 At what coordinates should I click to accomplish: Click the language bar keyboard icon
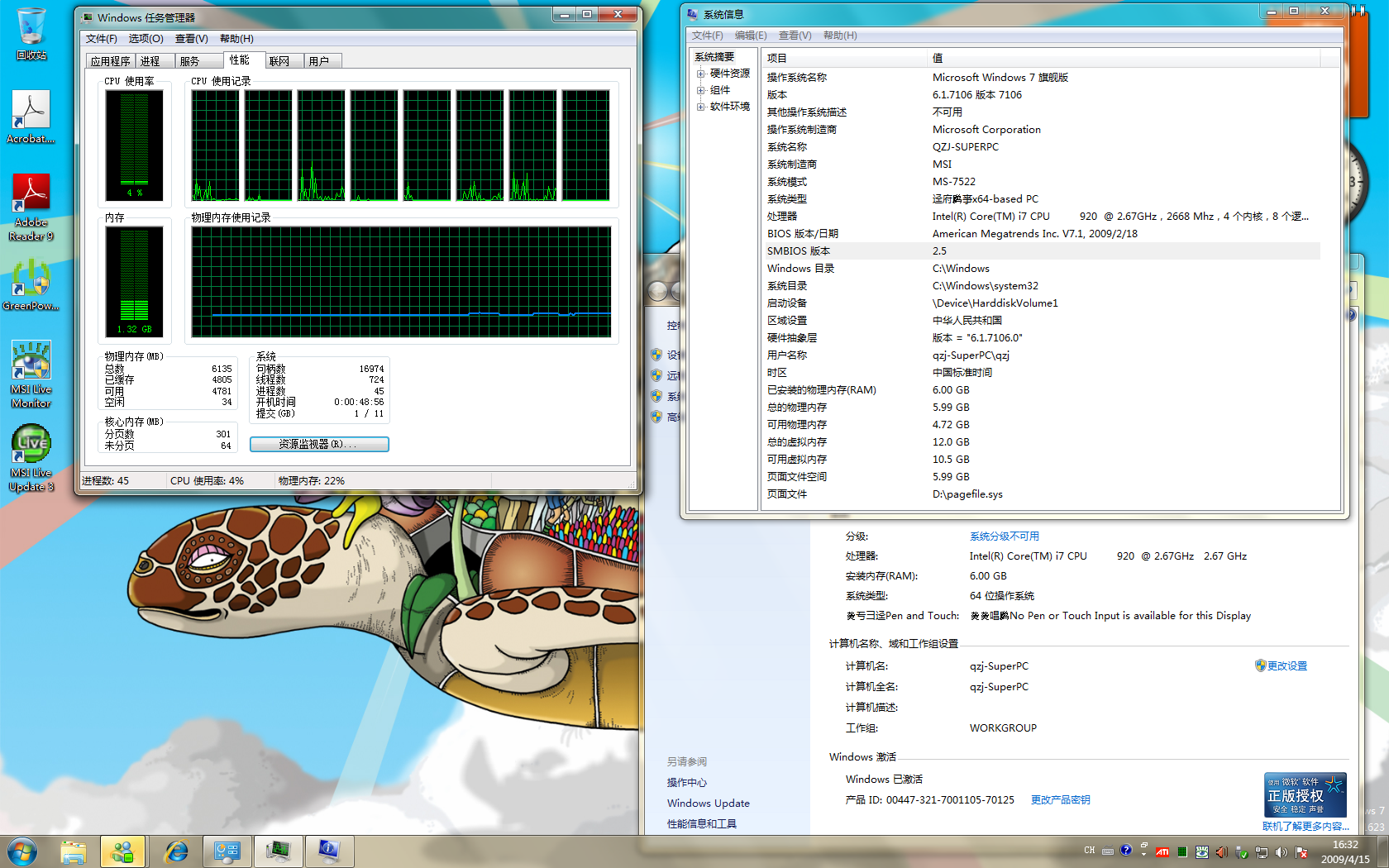click(1108, 851)
